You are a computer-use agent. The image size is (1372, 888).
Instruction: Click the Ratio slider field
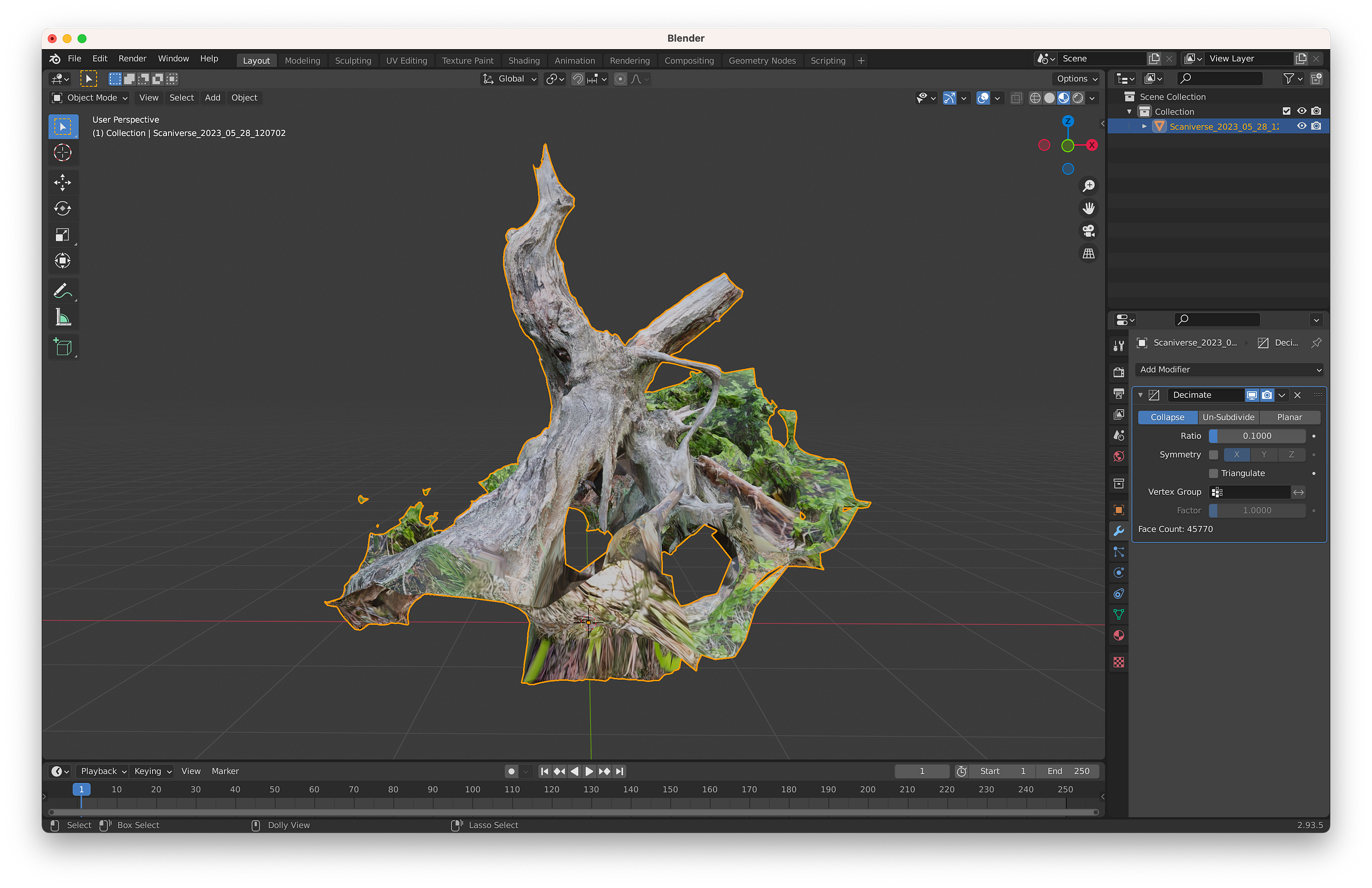[x=1257, y=436]
